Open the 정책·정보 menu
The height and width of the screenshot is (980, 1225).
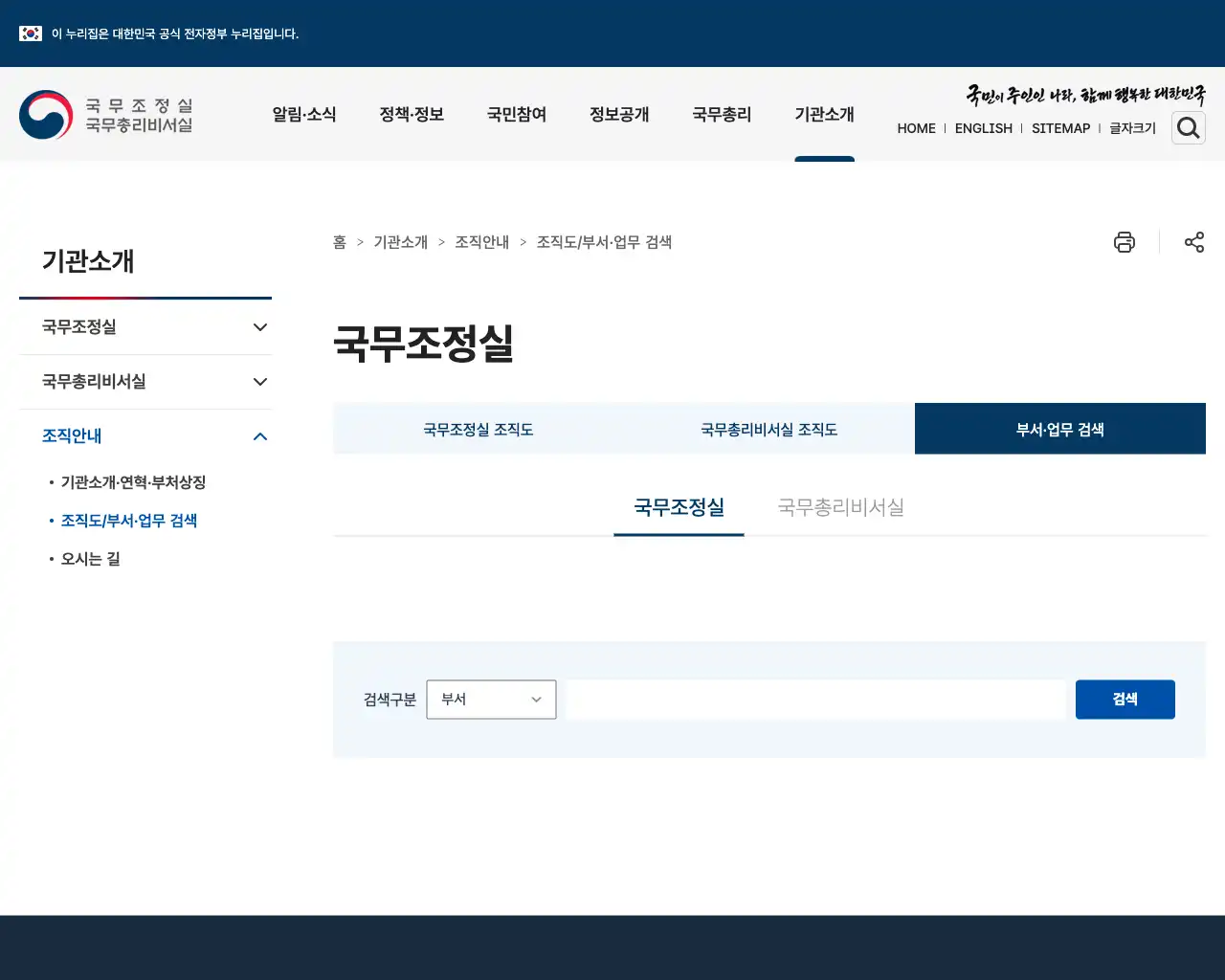(x=412, y=115)
